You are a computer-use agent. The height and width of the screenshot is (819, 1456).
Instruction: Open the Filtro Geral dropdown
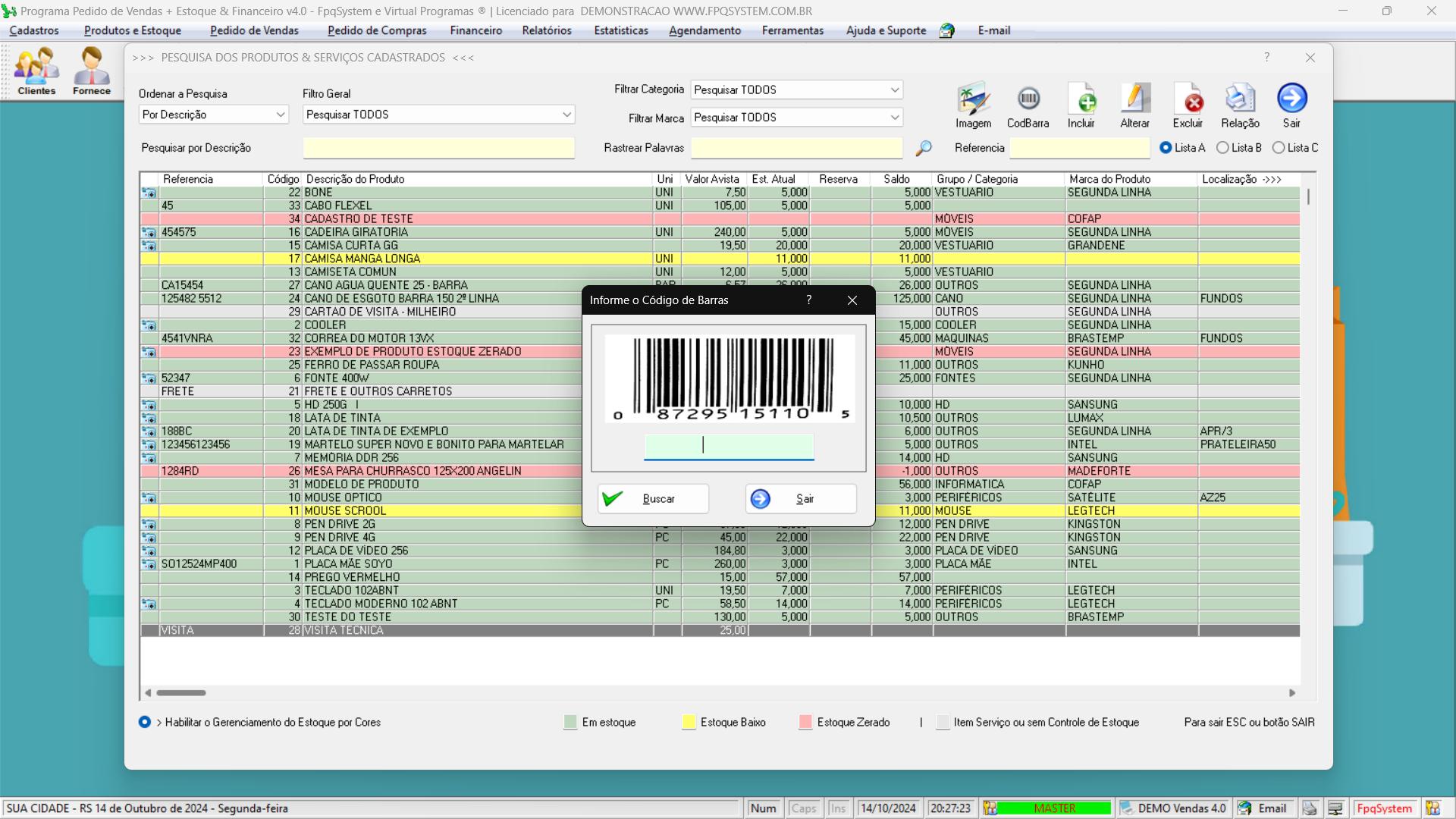click(x=438, y=115)
